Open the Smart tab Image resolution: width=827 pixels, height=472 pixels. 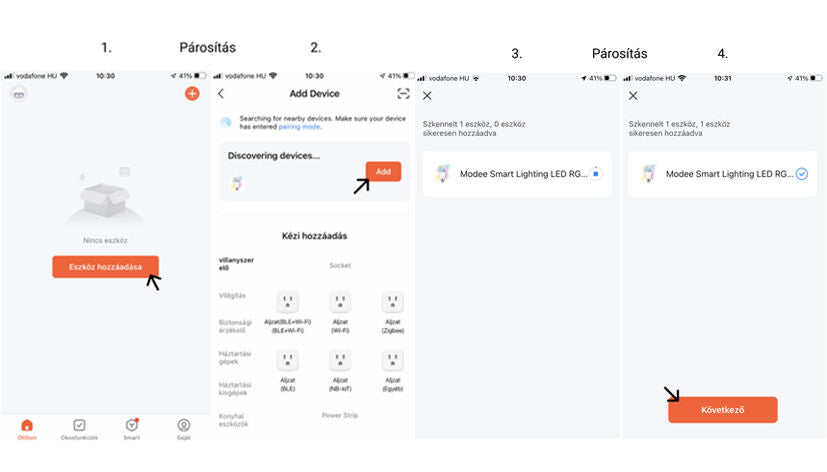click(131, 428)
